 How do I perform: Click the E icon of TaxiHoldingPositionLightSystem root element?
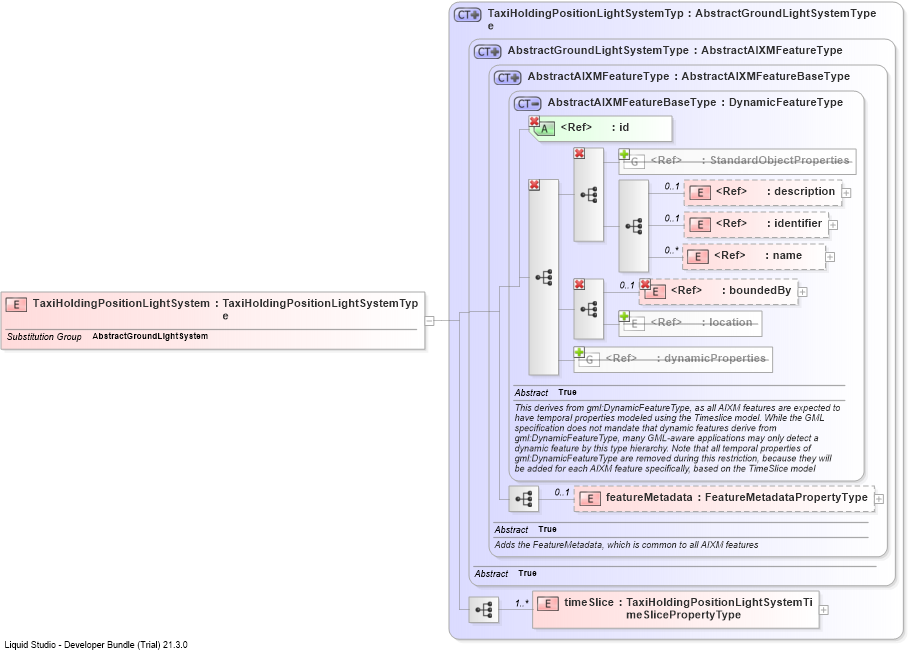[x=16, y=305]
